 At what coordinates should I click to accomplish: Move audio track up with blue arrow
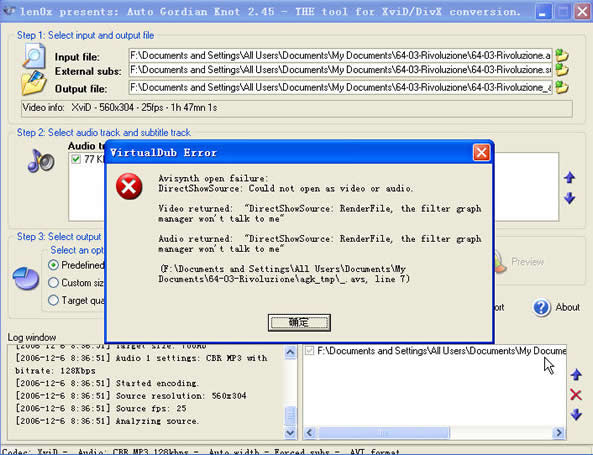570,177
